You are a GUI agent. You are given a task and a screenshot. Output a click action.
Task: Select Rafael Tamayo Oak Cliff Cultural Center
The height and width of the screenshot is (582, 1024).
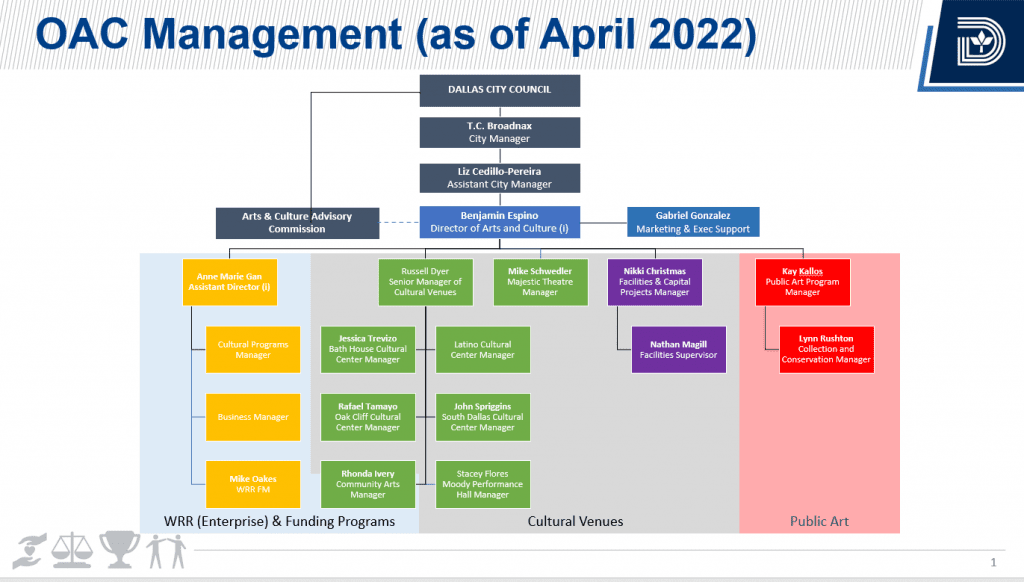(368, 417)
